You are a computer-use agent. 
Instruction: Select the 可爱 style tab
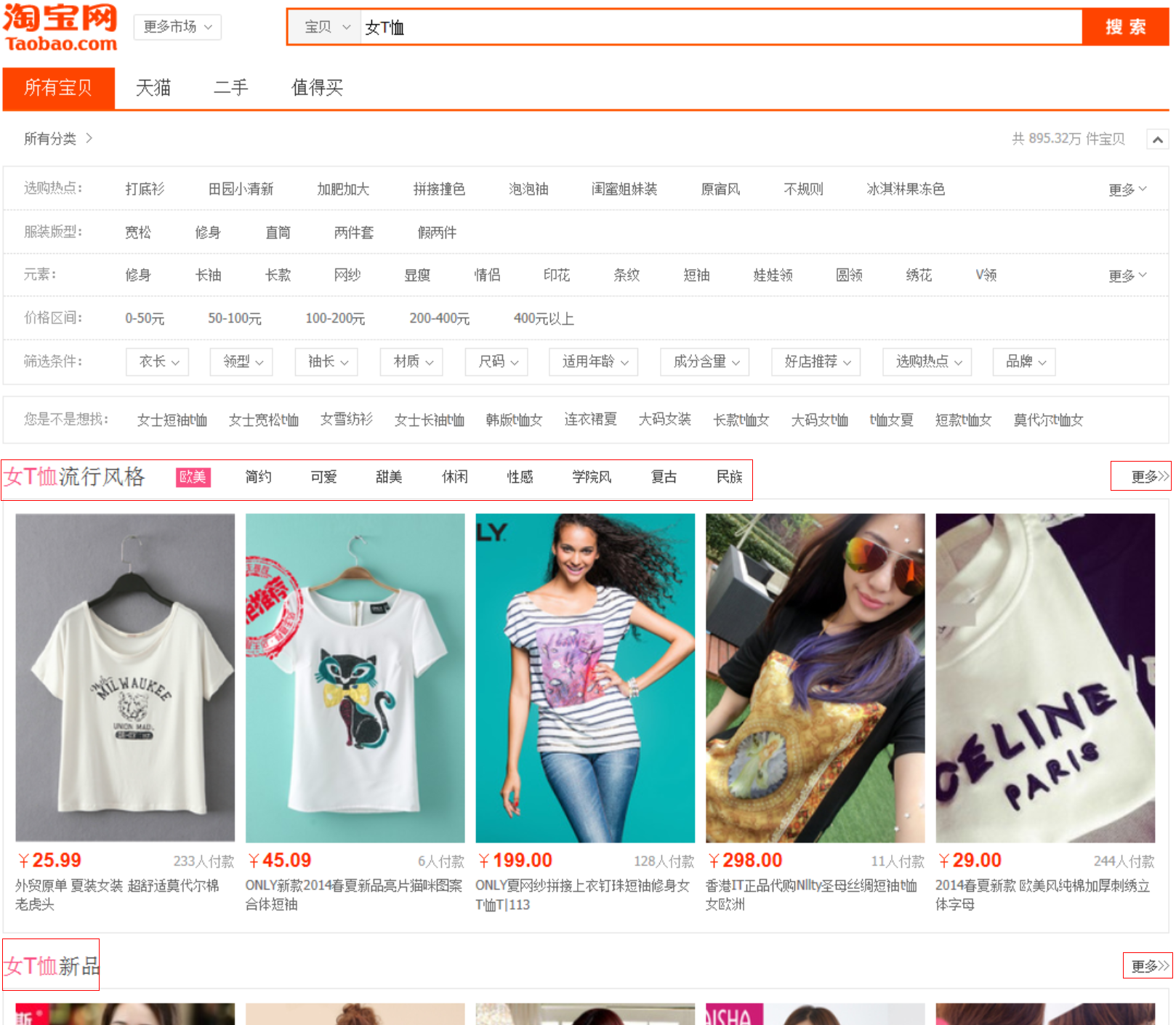tap(323, 477)
